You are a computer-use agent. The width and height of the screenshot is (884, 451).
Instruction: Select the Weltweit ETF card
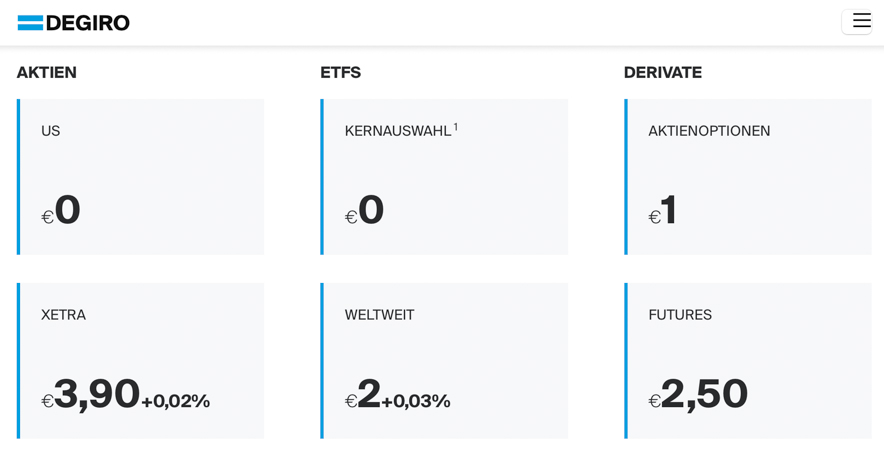click(x=444, y=361)
